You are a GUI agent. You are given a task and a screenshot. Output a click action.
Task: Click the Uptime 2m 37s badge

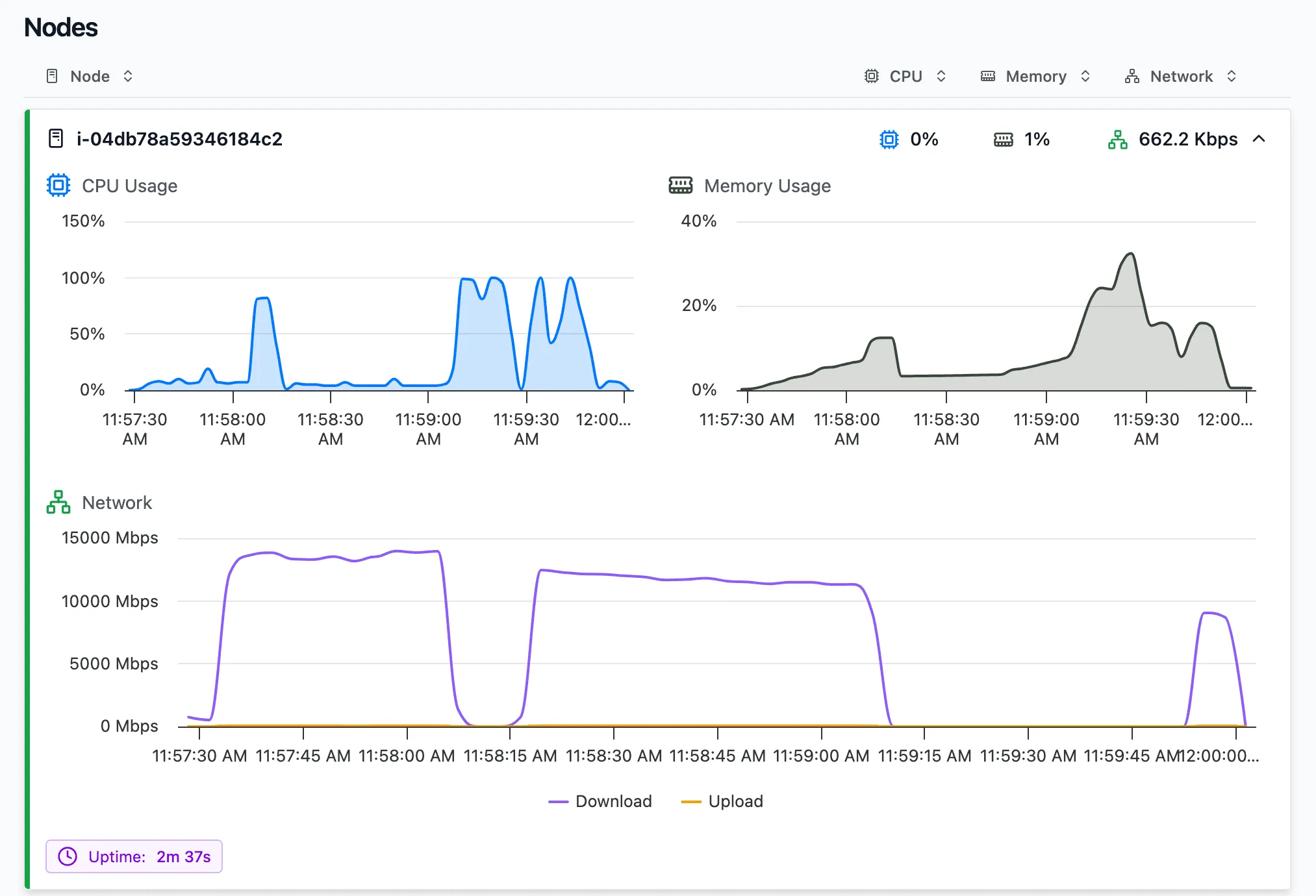pos(134,856)
